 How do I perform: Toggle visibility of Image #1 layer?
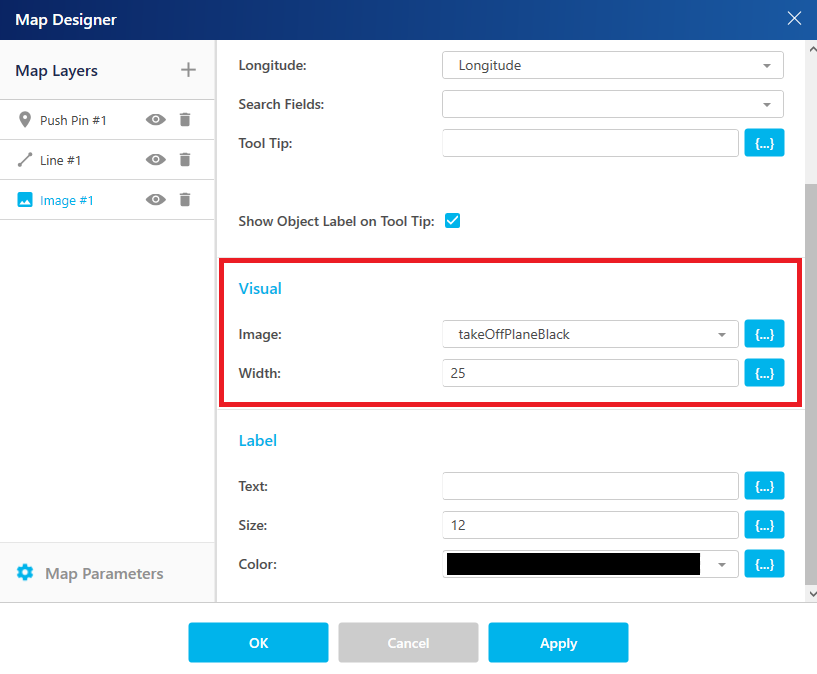pyautogui.click(x=155, y=199)
